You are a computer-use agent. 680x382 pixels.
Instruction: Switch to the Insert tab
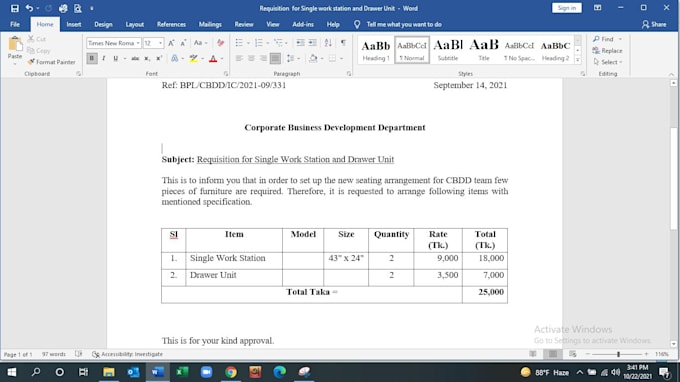[x=74, y=24]
